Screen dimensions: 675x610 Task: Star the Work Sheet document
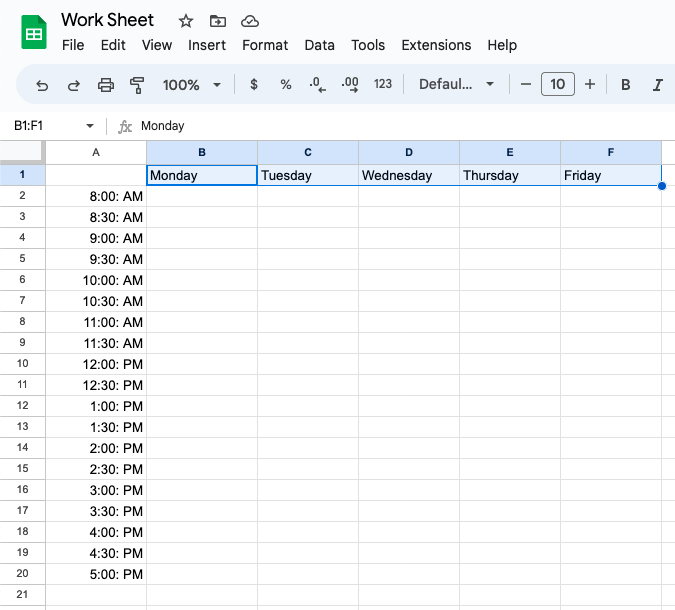click(186, 21)
